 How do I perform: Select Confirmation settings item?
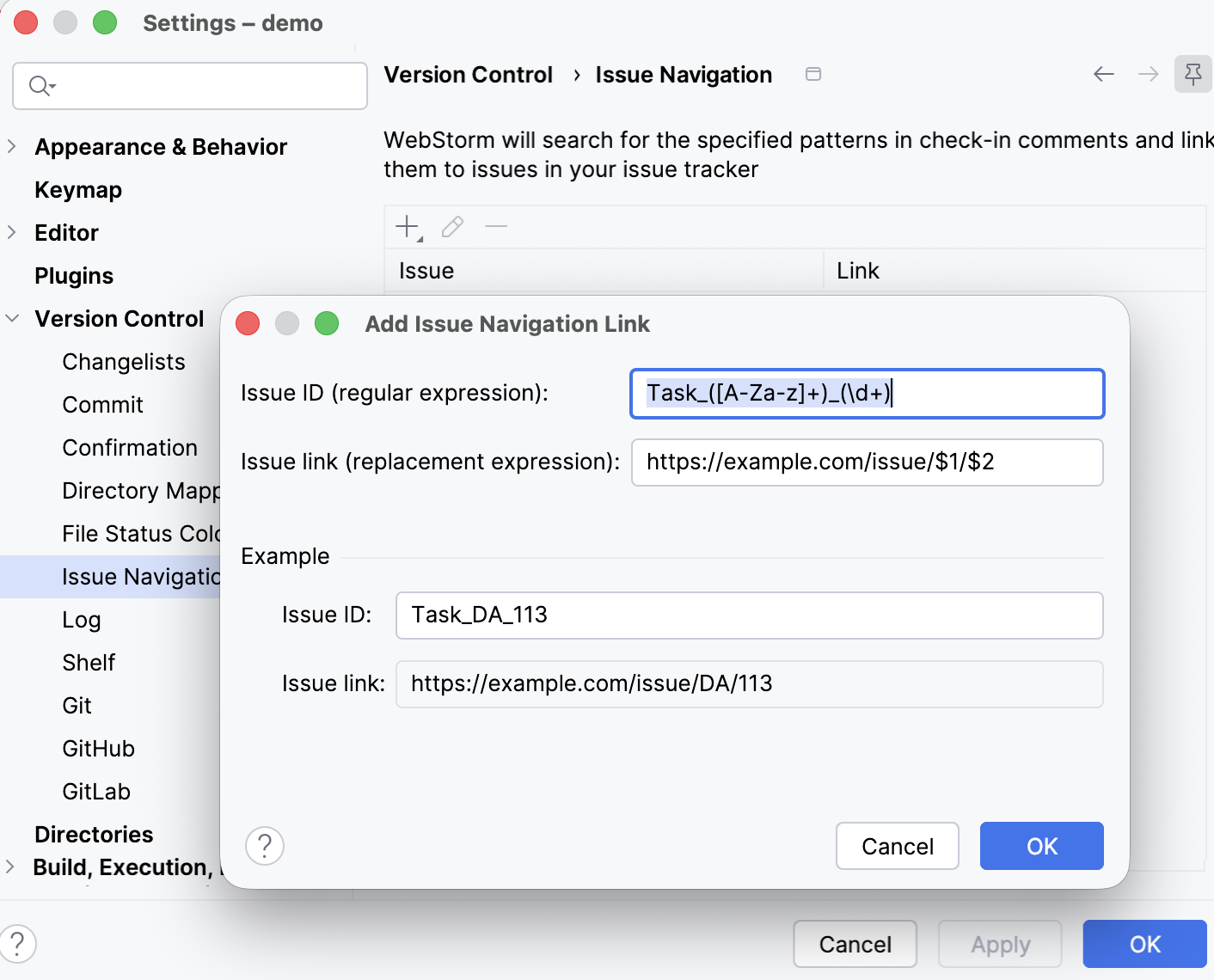tap(130, 448)
